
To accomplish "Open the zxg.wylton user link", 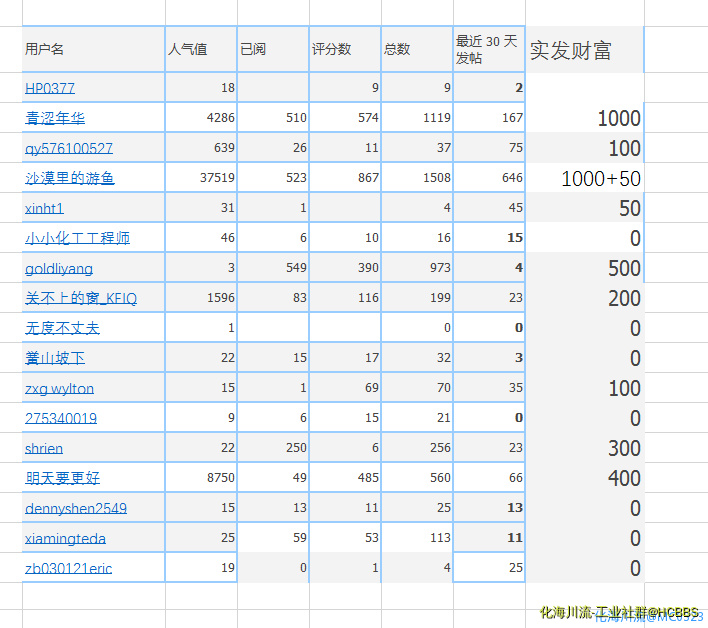I will pos(59,388).
